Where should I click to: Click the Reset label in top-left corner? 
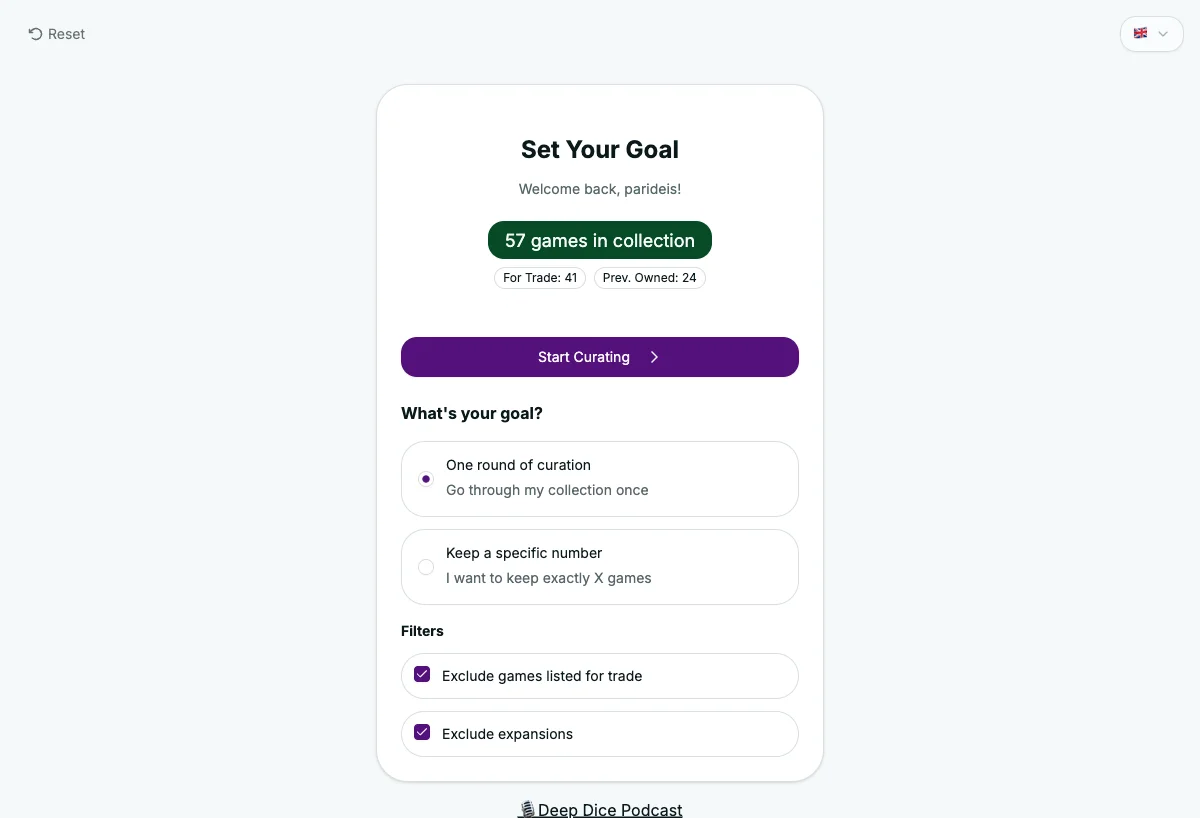pyautogui.click(x=66, y=33)
